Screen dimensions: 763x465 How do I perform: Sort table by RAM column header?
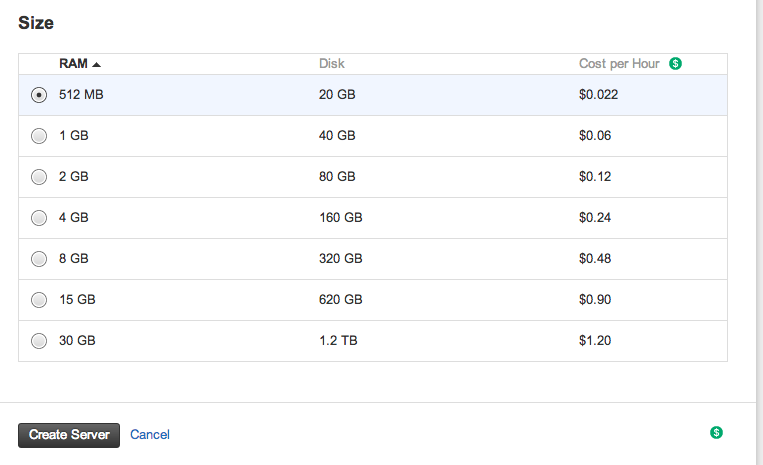(73, 64)
